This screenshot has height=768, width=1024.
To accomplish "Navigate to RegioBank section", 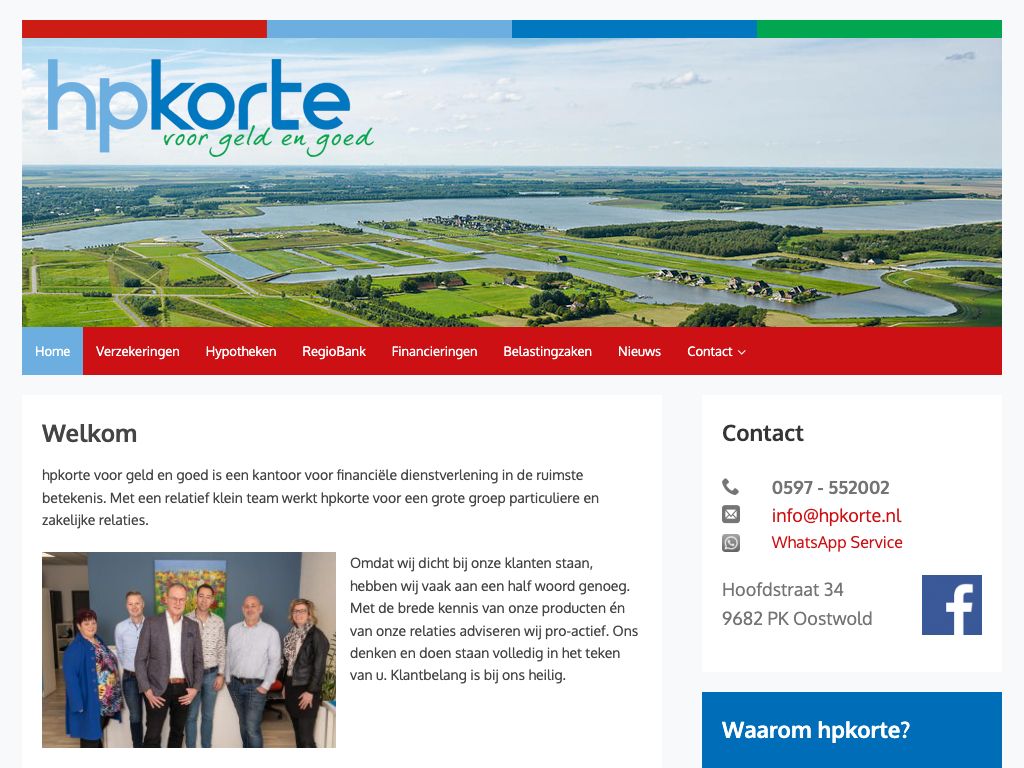I will click(334, 351).
